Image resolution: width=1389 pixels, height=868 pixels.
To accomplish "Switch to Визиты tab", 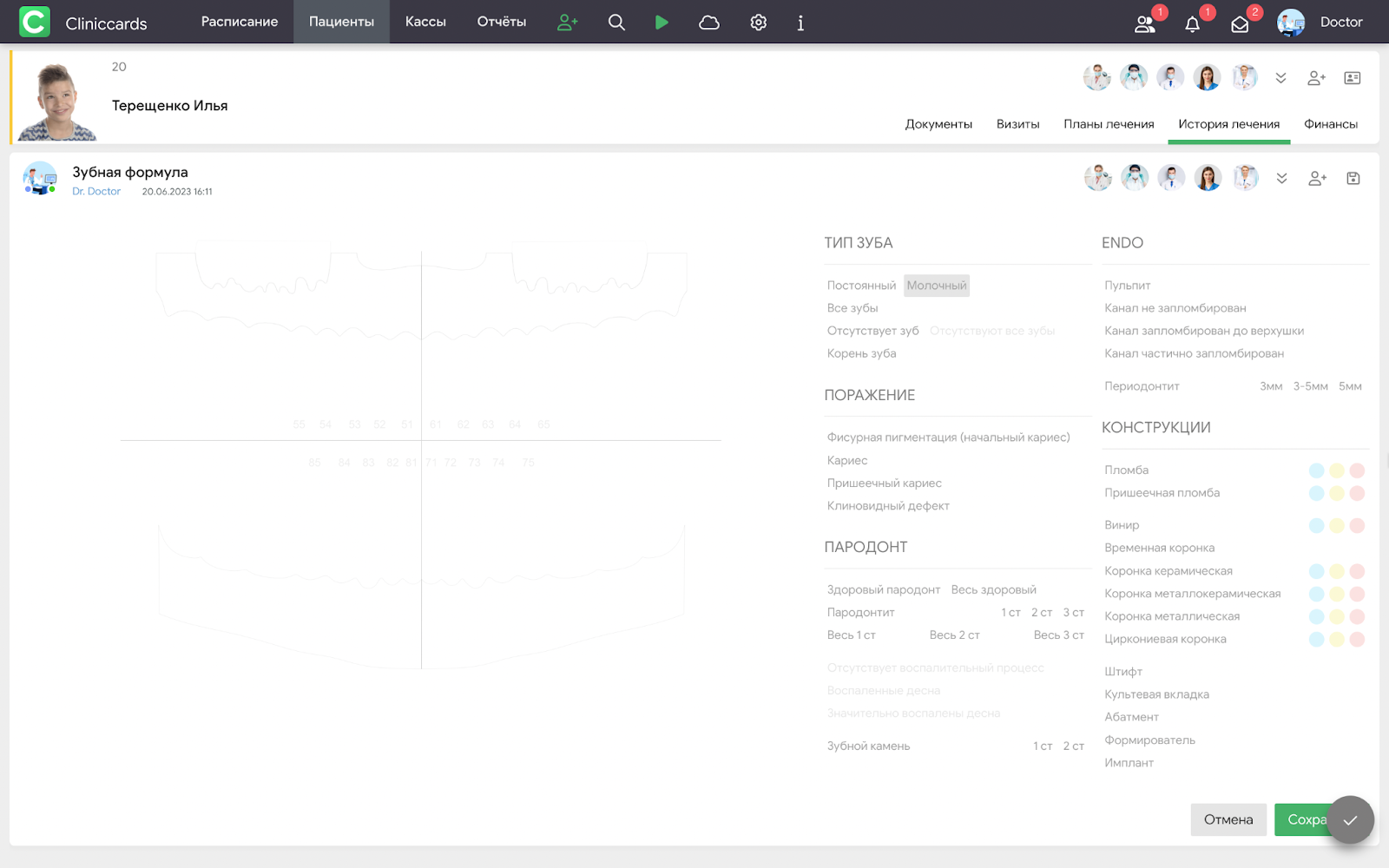I will point(1017,124).
